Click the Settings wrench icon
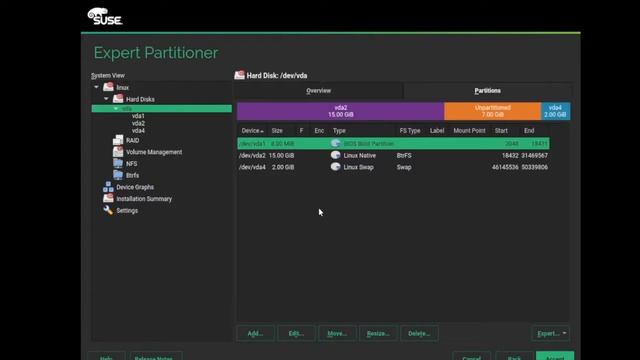The height and width of the screenshot is (360, 640). pyautogui.click(x=108, y=210)
